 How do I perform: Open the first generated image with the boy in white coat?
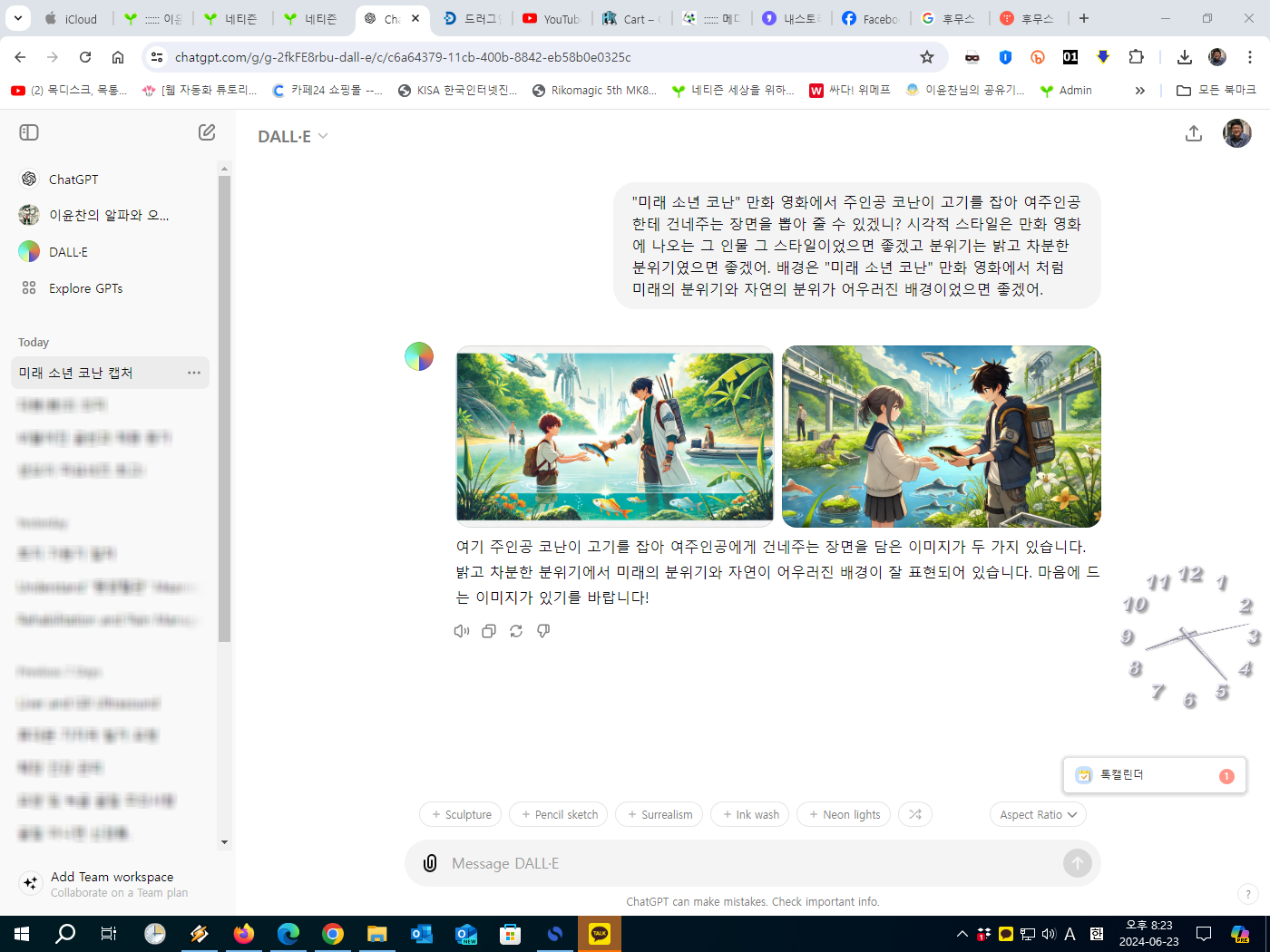coord(615,436)
